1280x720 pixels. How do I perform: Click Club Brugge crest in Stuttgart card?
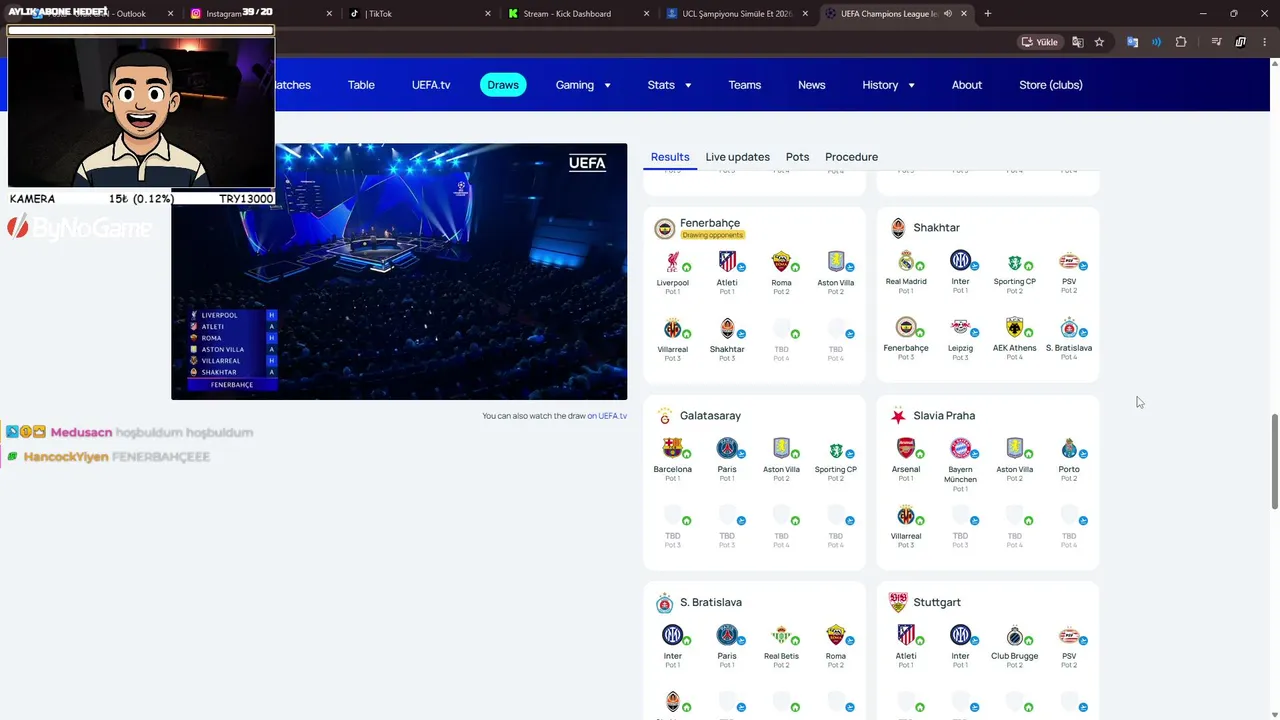(x=1014, y=636)
